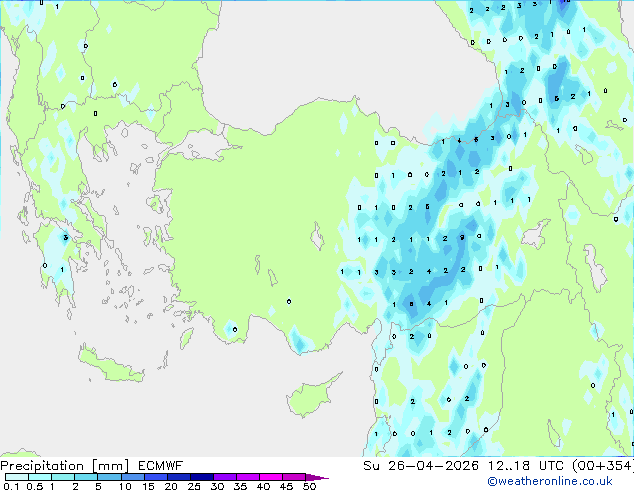Click the "(00+354)" forecast offset text

pyautogui.click(x=602, y=466)
